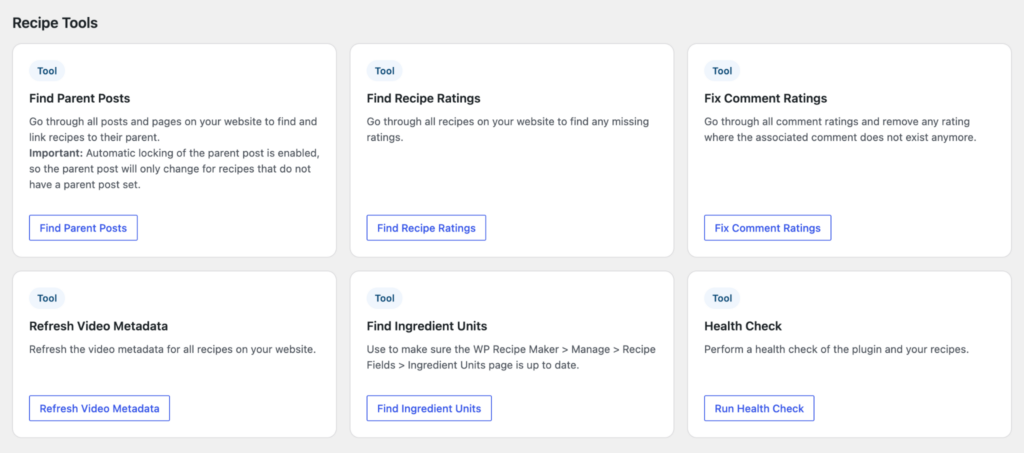Click Tool badge on Fix Comment Ratings card
Image resolution: width=1024 pixels, height=453 pixels.
coord(722,71)
